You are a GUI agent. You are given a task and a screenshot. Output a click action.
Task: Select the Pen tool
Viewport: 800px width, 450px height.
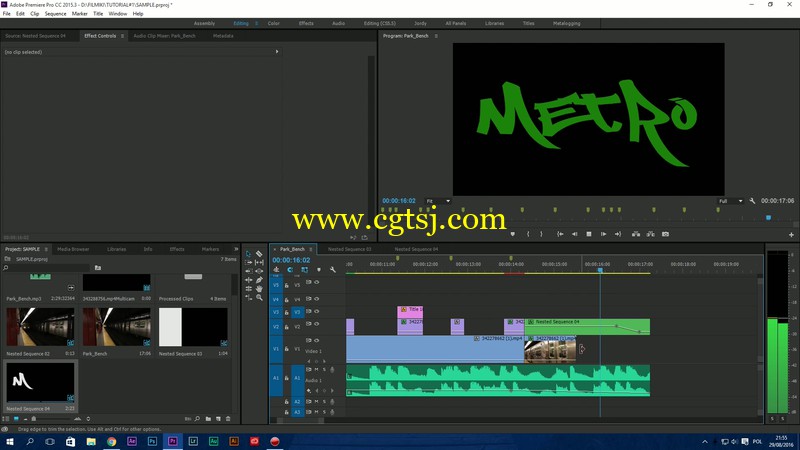click(x=259, y=280)
